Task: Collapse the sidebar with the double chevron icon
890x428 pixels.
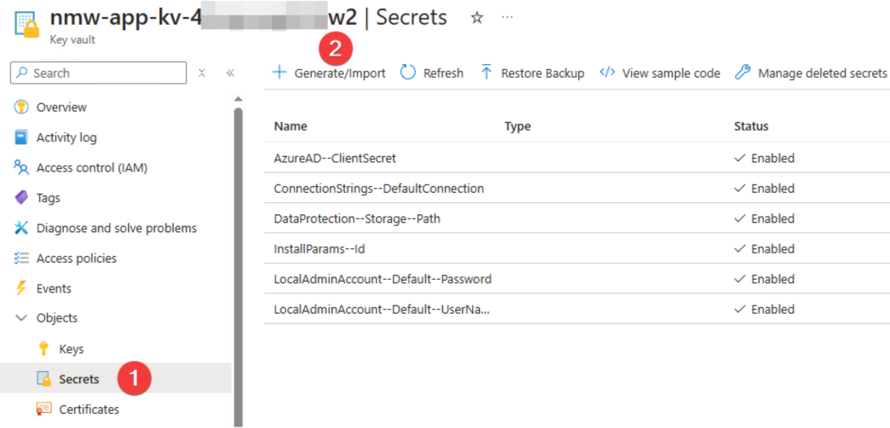Action: pyautogui.click(x=230, y=73)
